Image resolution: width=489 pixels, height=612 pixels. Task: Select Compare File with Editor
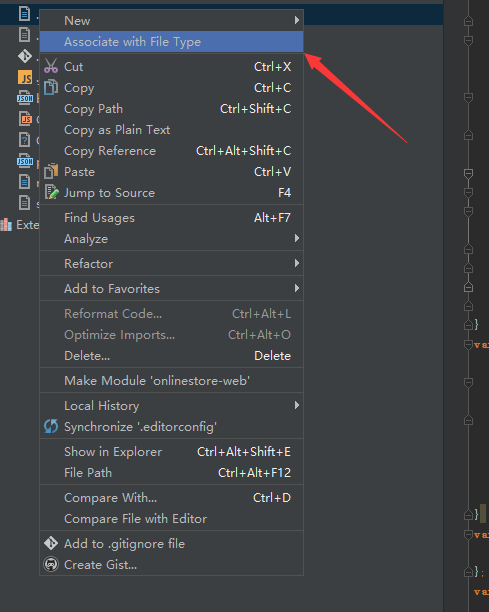pyautogui.click(x=171, y=519)
